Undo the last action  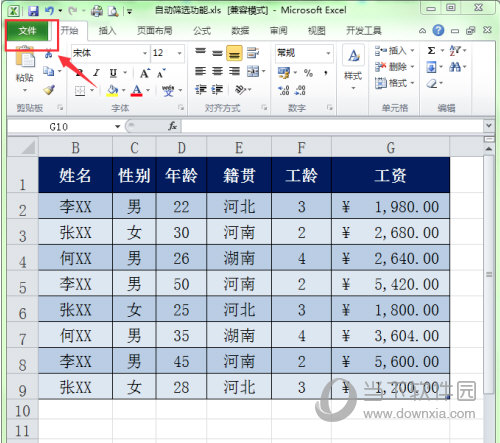click(49, 11)
